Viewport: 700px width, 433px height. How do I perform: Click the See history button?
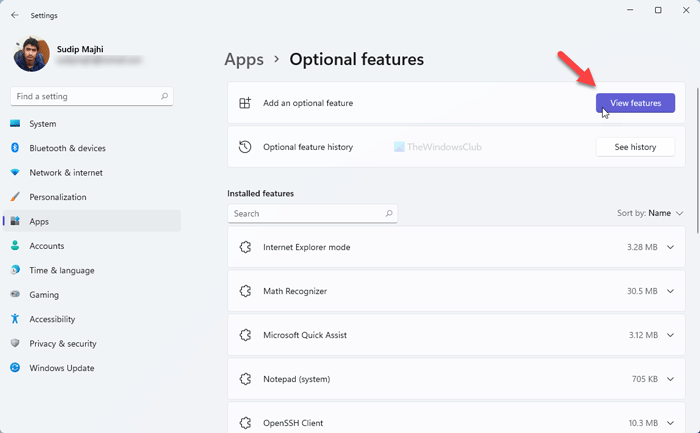point(635,147)
